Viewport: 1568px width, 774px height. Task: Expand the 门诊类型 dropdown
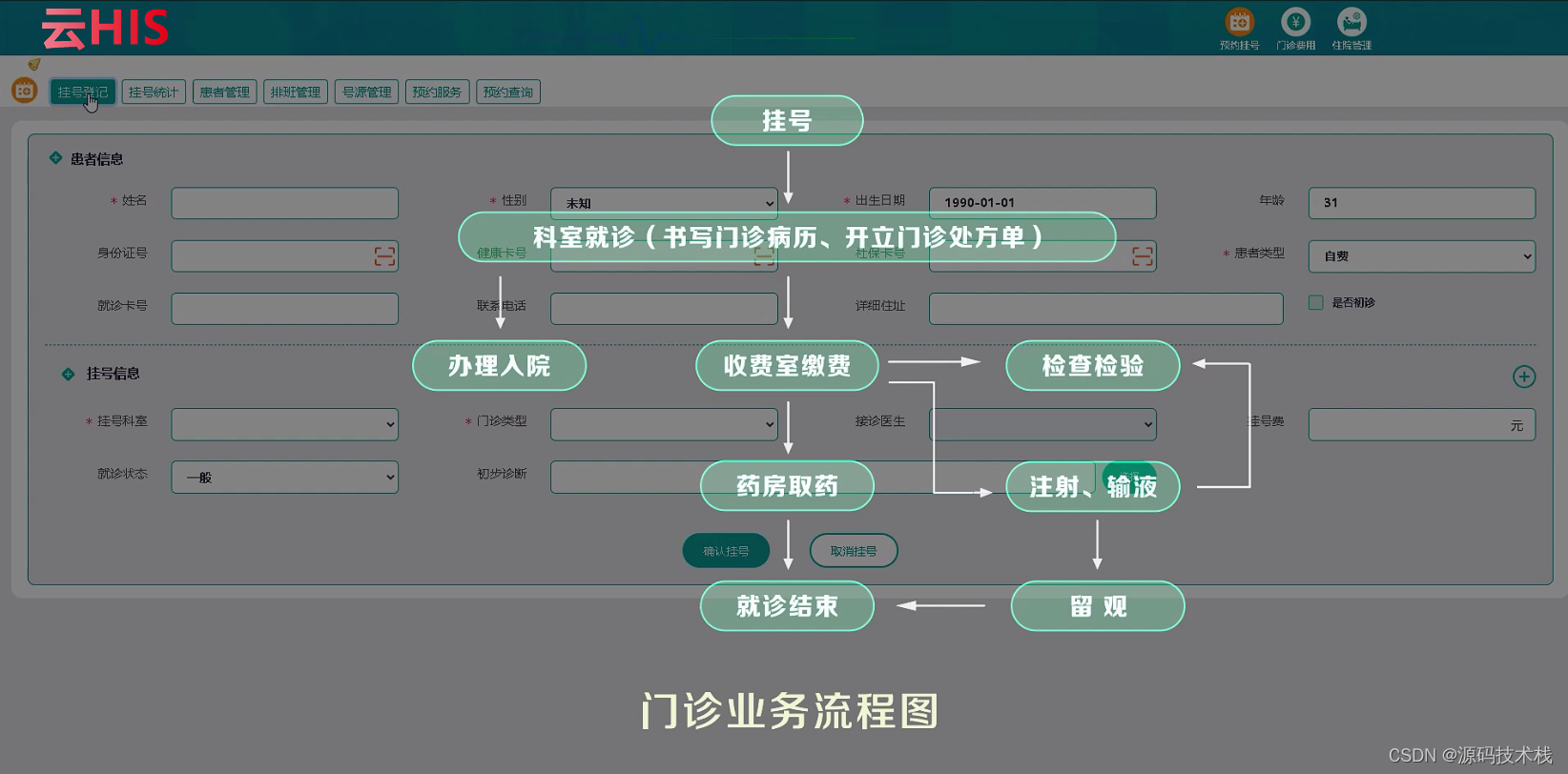[664, 424]
